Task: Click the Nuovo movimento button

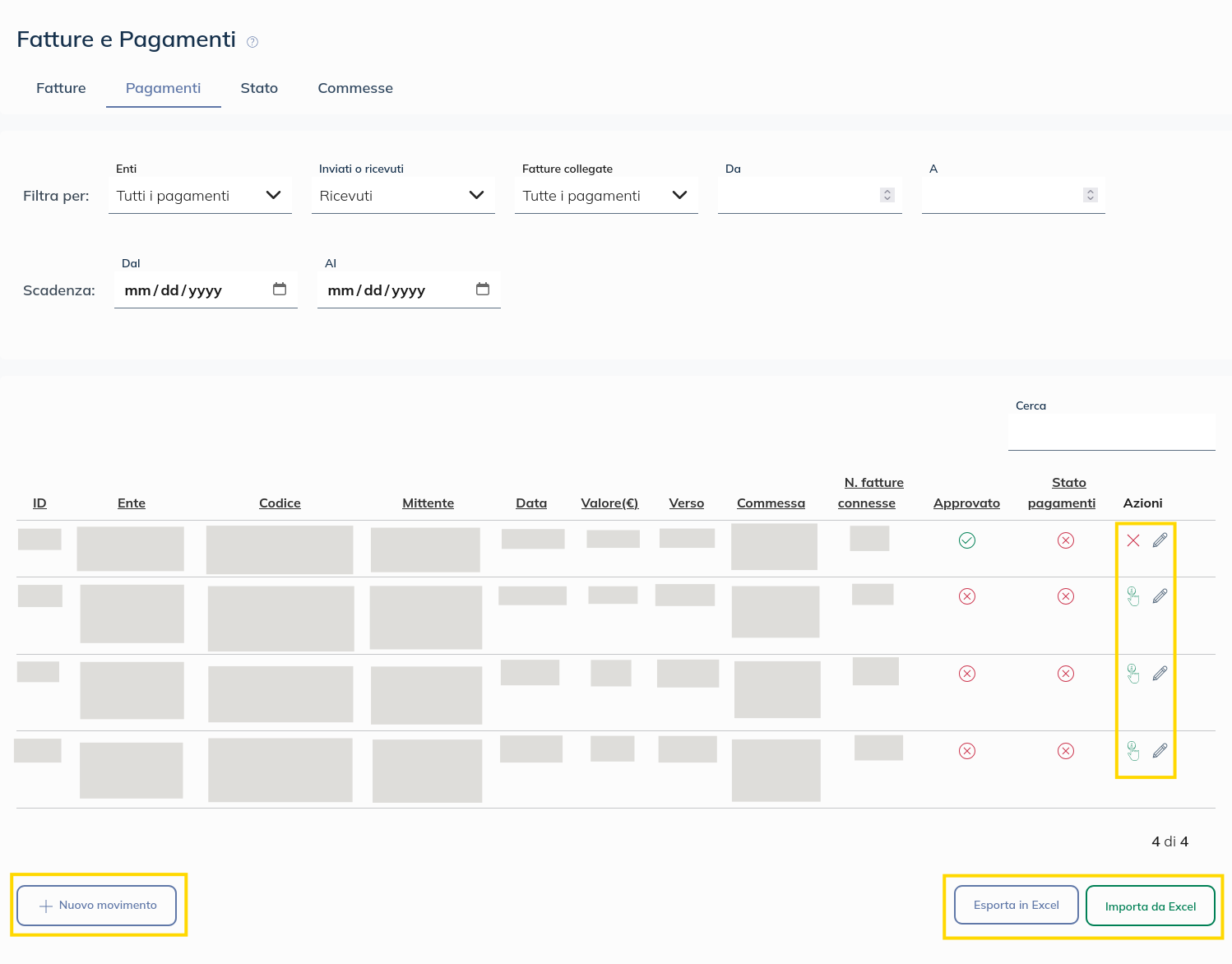Action: (x=97, y=905)
